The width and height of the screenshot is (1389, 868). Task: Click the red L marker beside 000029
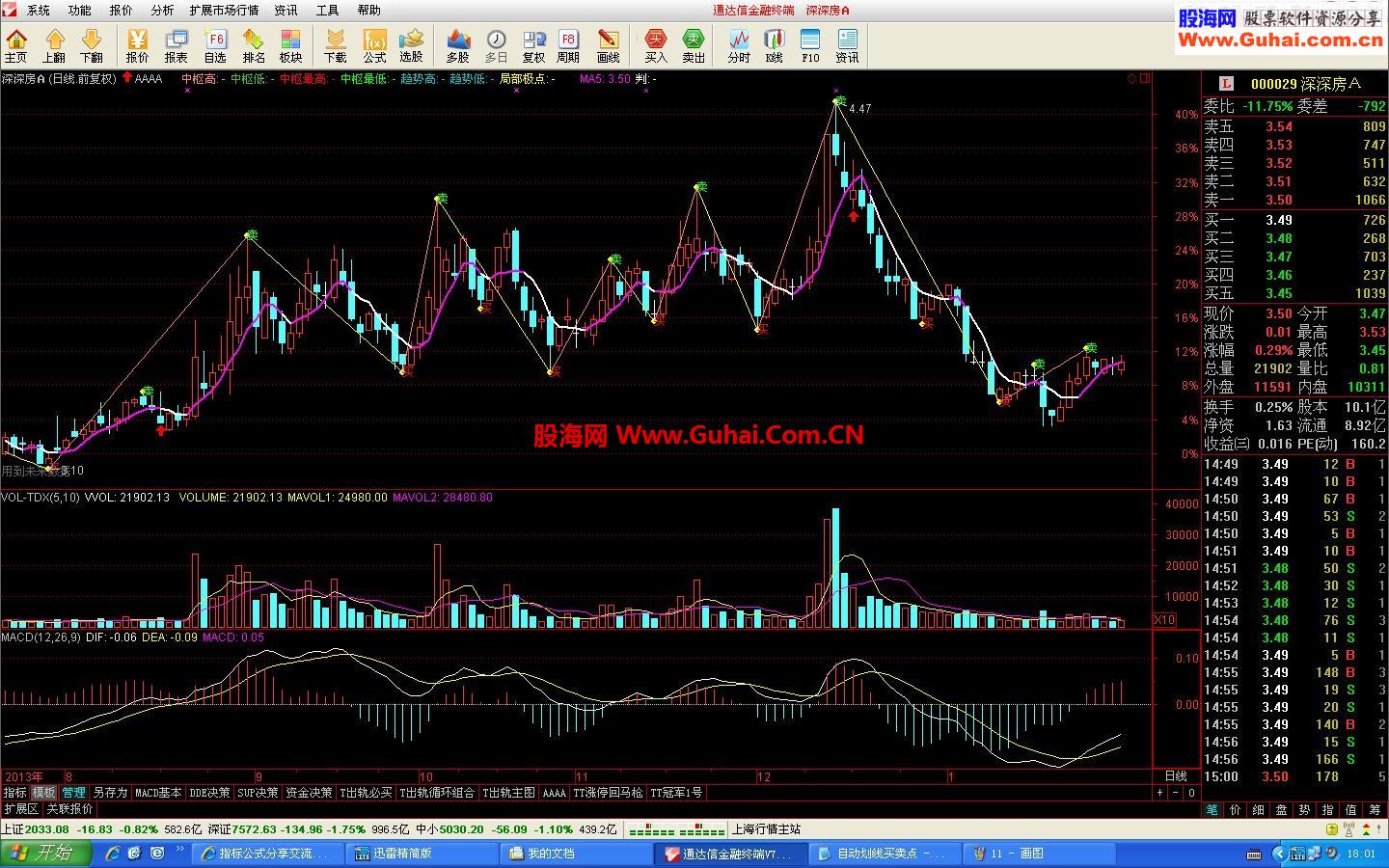(x=1226, y=84)
